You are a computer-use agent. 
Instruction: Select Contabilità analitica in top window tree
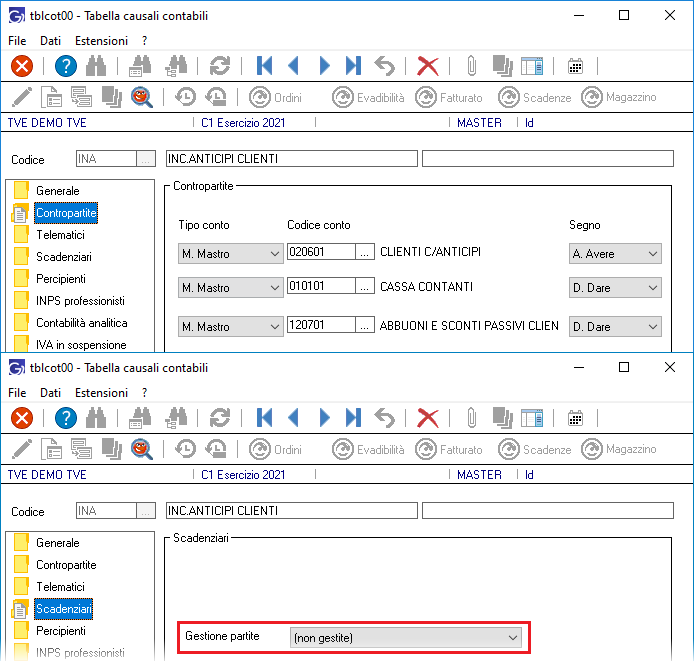pyautogui.click(x=82, y=323)
